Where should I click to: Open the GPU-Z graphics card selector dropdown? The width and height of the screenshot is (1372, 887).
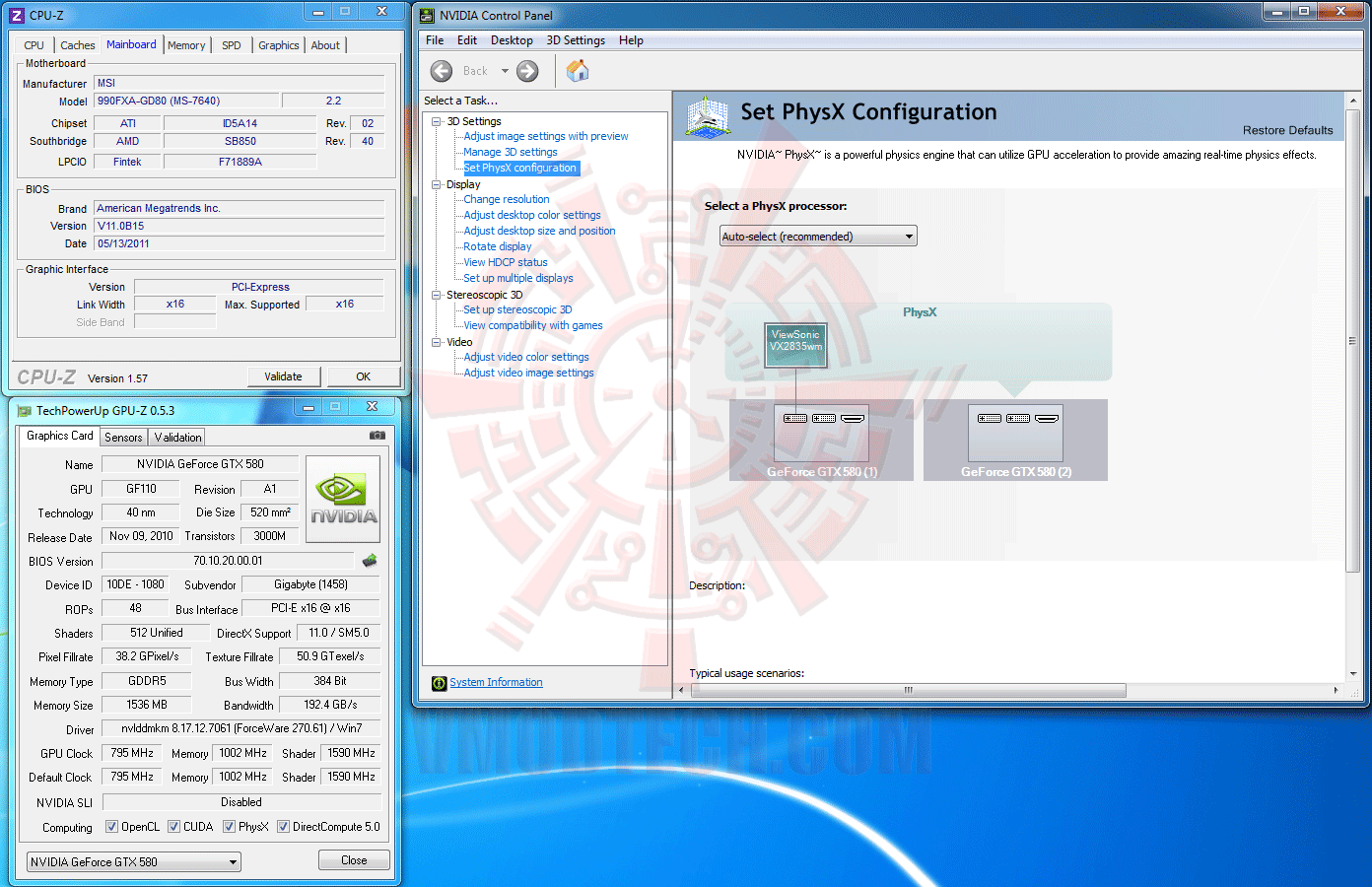pos(134,862)
